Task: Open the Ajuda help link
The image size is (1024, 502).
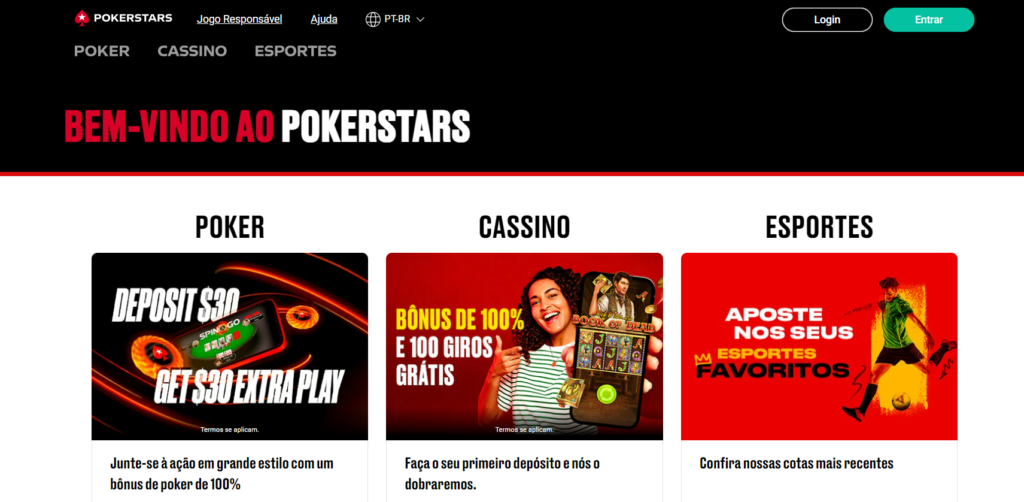Action: pos(324,20)
